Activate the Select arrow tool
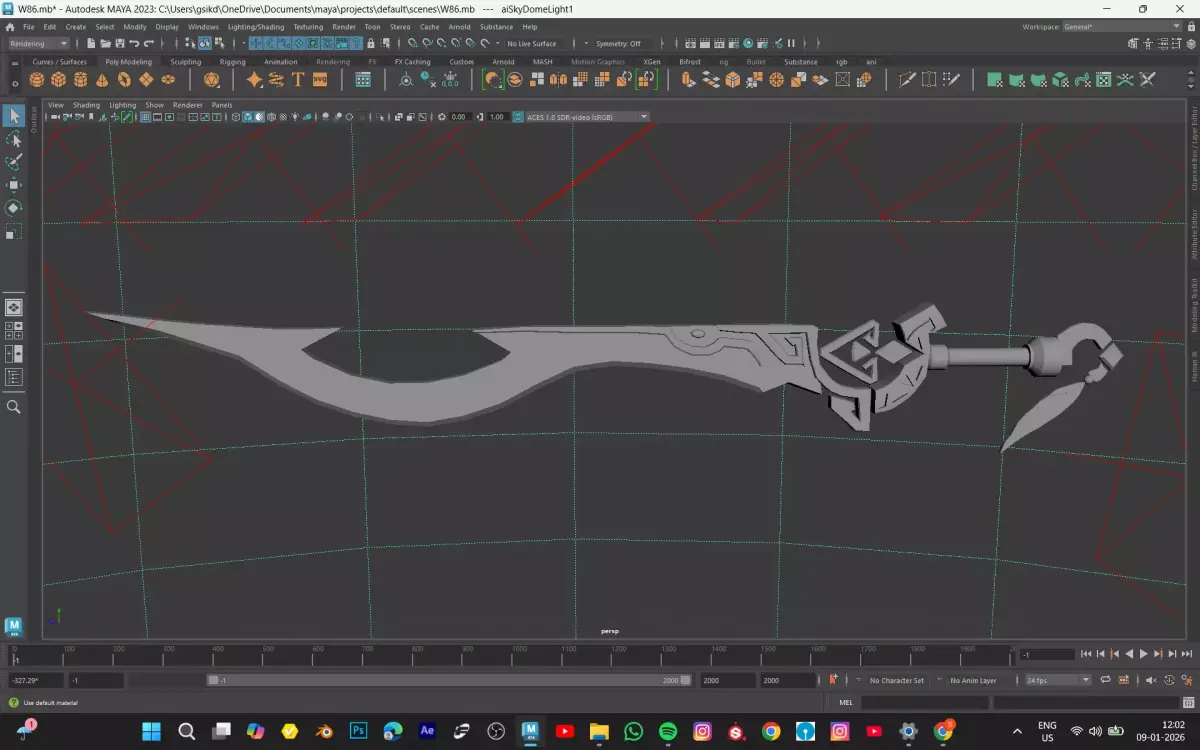This screenshot has height=750, width=1200. [x=14, y=116]
